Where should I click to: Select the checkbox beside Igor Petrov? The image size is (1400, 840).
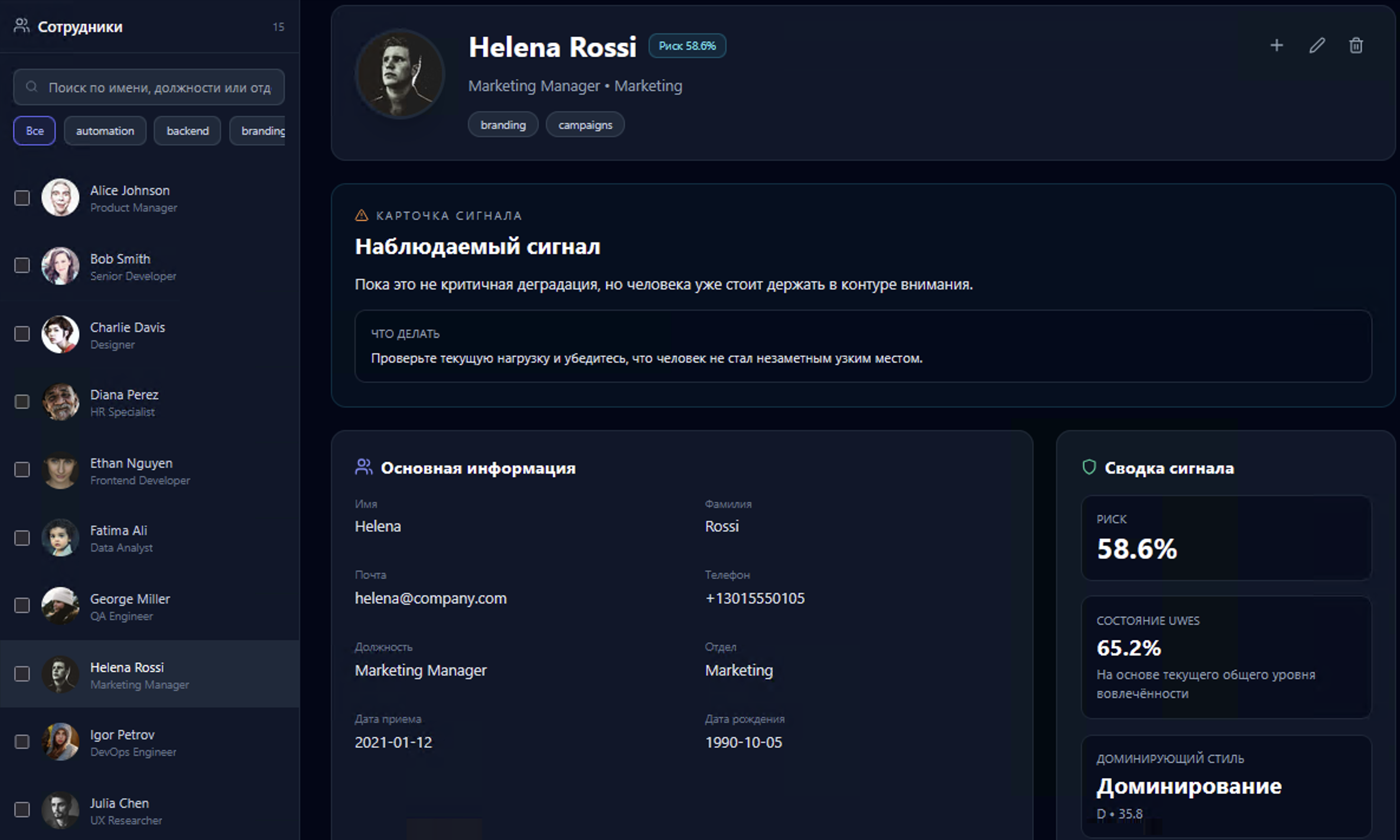[x=22, y=742]
